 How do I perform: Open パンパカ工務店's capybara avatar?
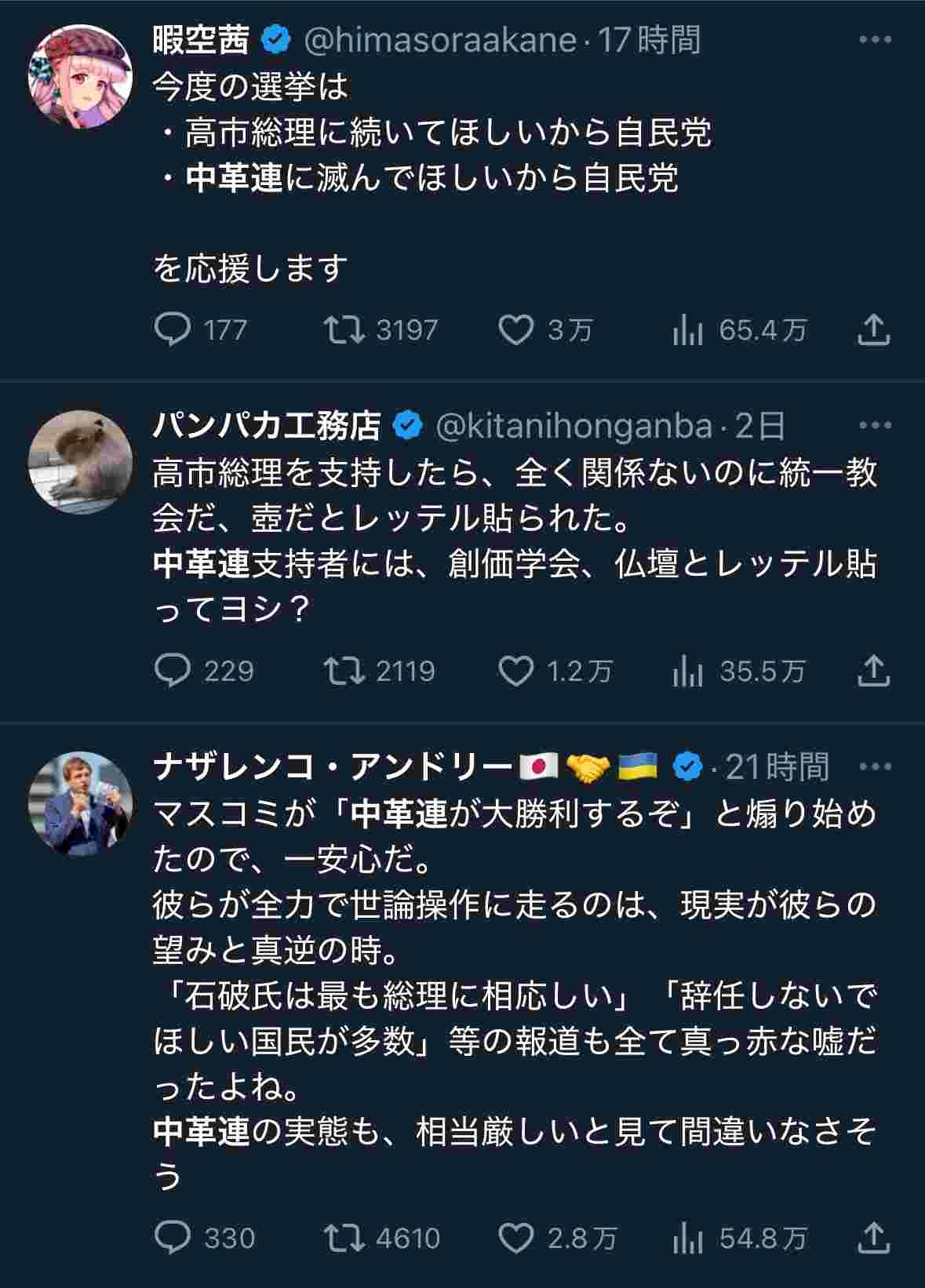(x=80, y=462)
